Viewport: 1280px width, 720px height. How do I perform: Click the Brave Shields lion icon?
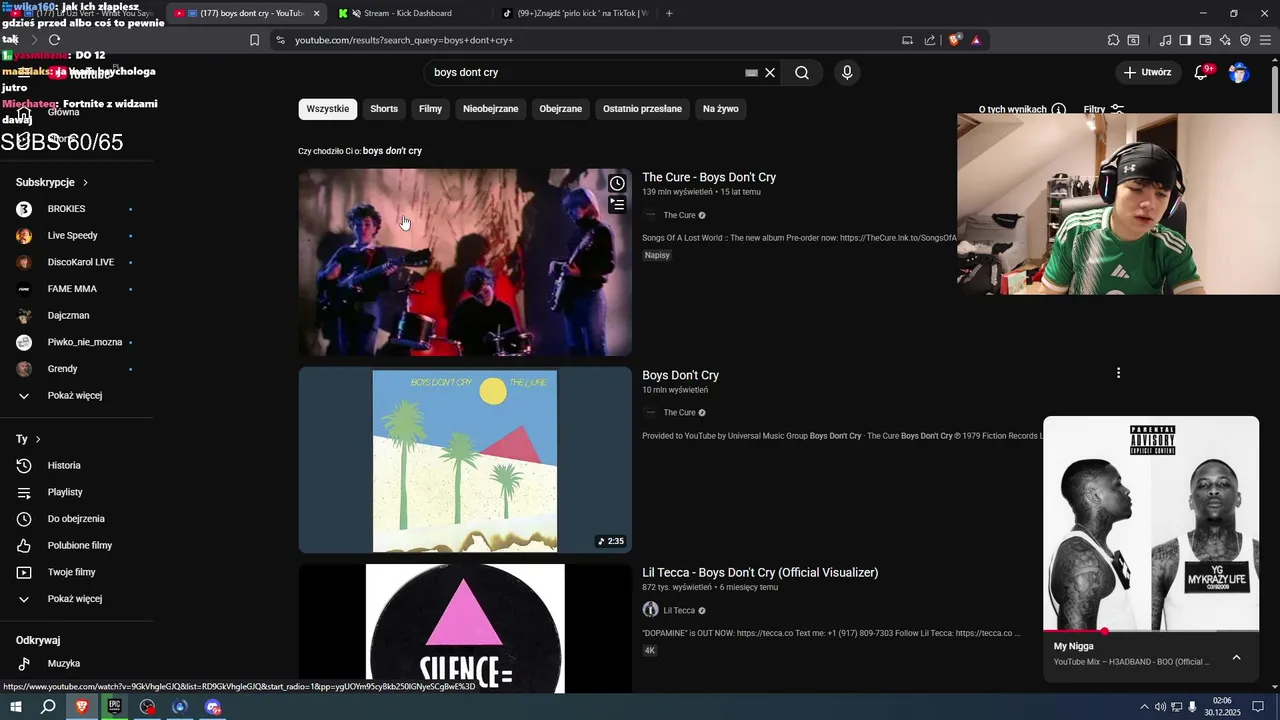pyautogui.click(x=955, y=40)
